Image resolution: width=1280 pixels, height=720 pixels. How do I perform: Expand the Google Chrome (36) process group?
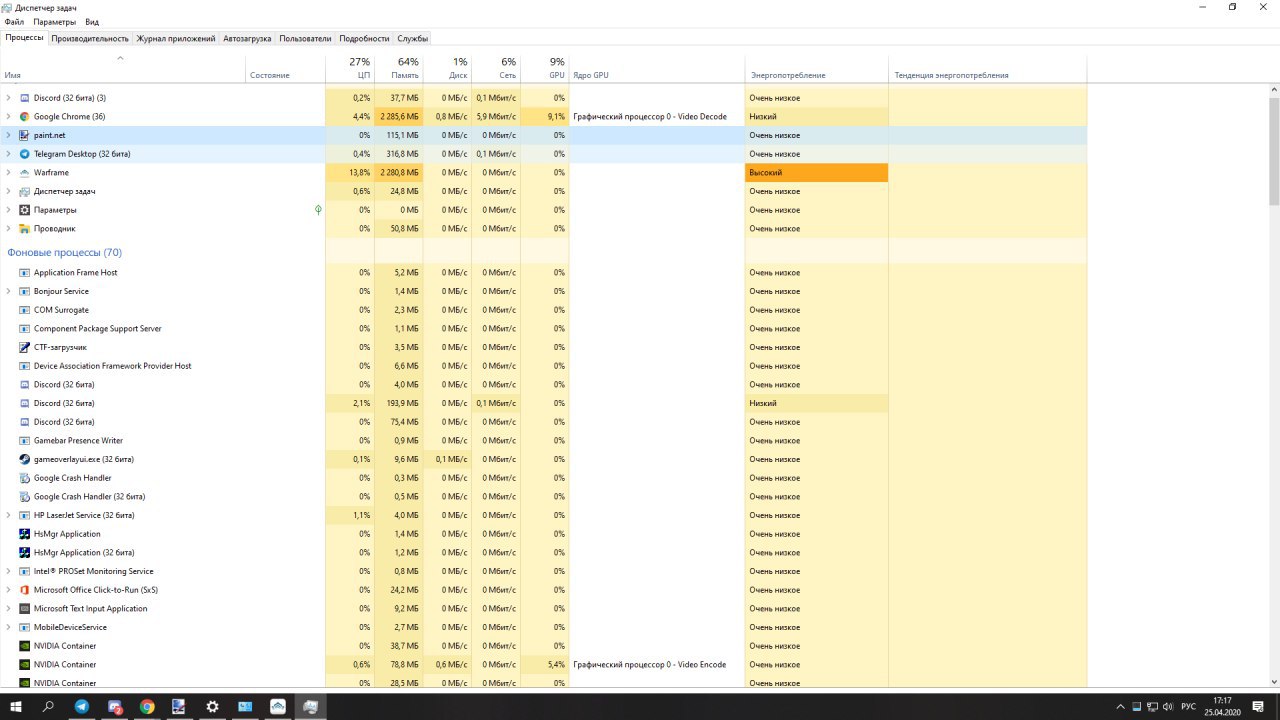(x=9, y=117)
